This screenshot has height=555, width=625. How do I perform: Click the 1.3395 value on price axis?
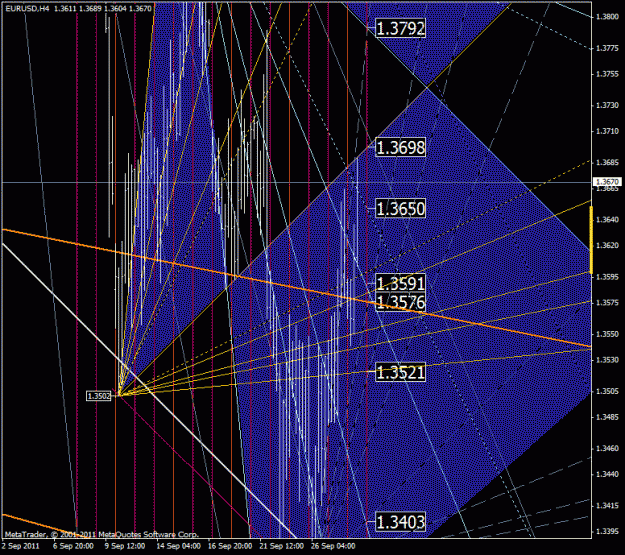pos(607,531)
